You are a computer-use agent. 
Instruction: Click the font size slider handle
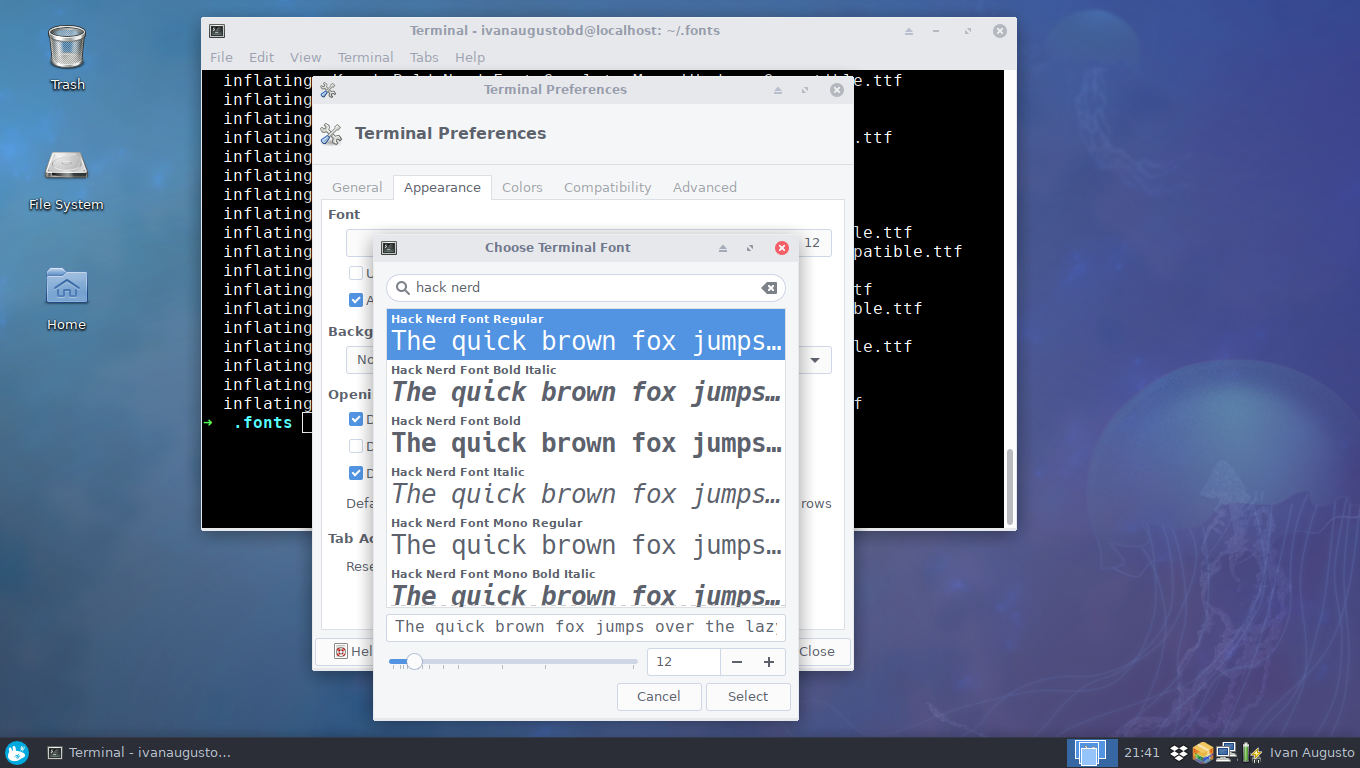[414, 661]
